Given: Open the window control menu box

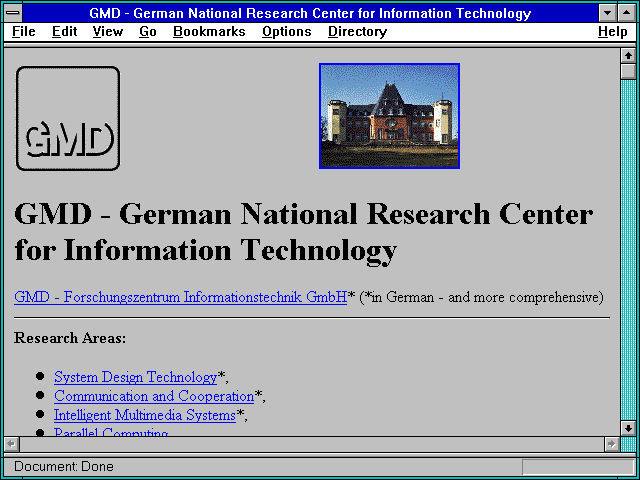Looking at the screenshot, I should pos(13,13).
